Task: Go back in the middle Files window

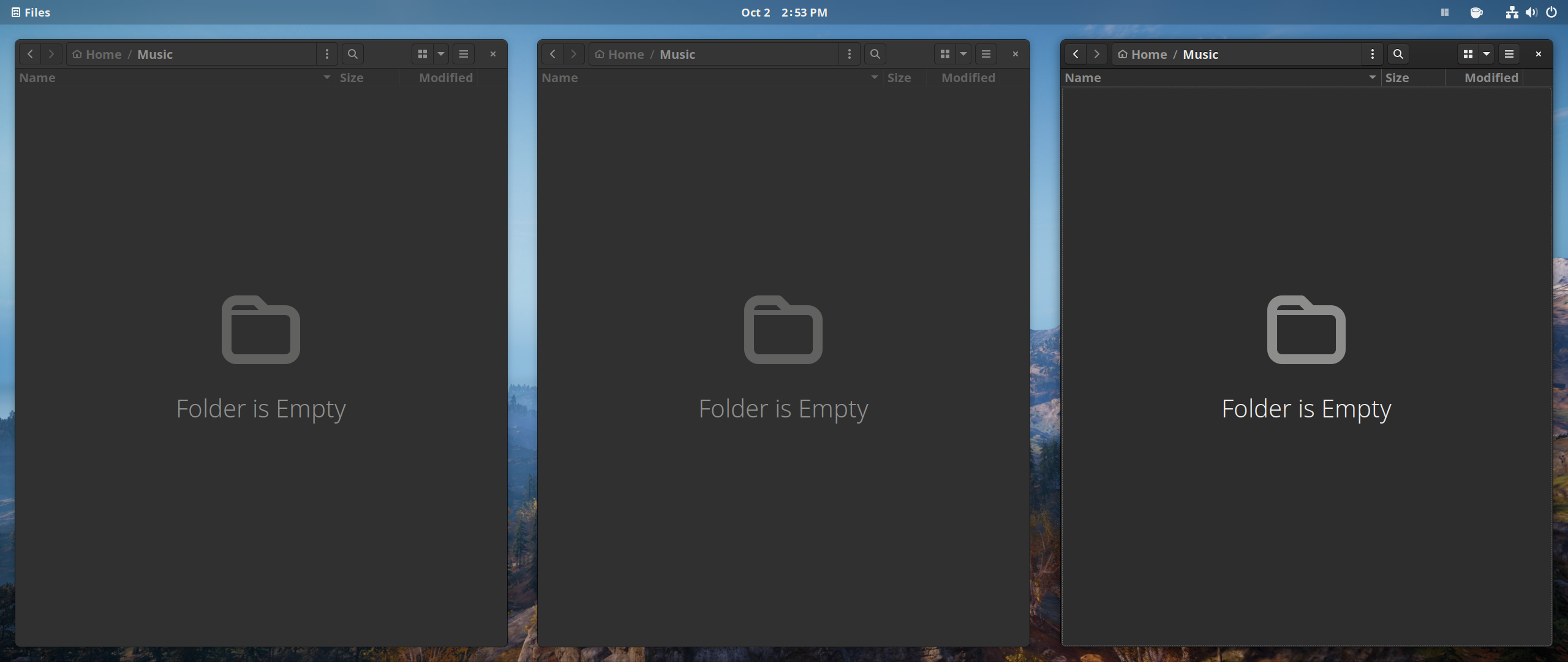Action: tap(552, 54)
